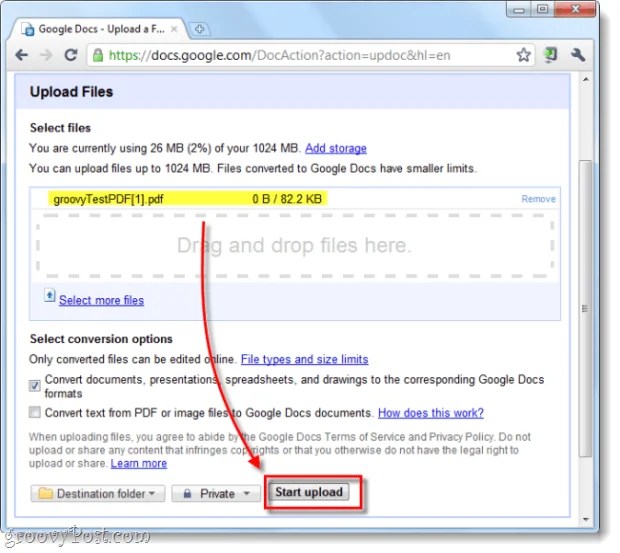This screenshot has height=553, width=620.
Task: Open the wrench settings menu
Action: (x=578, y=55)
